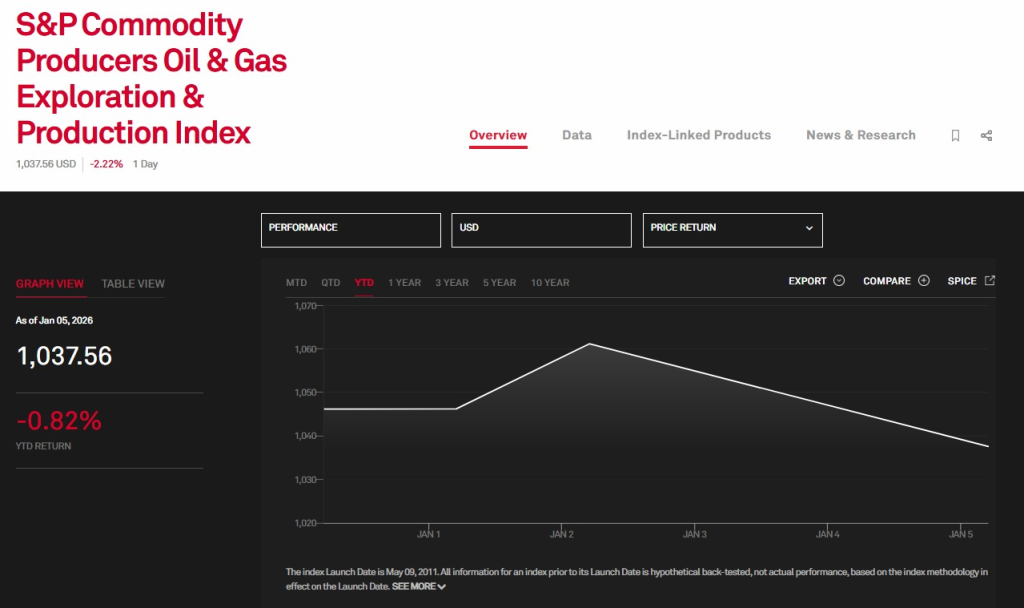Viewport: 1024px width, 608px height.
Task: Open the USD currency dropdown
Action: point(541,229)
